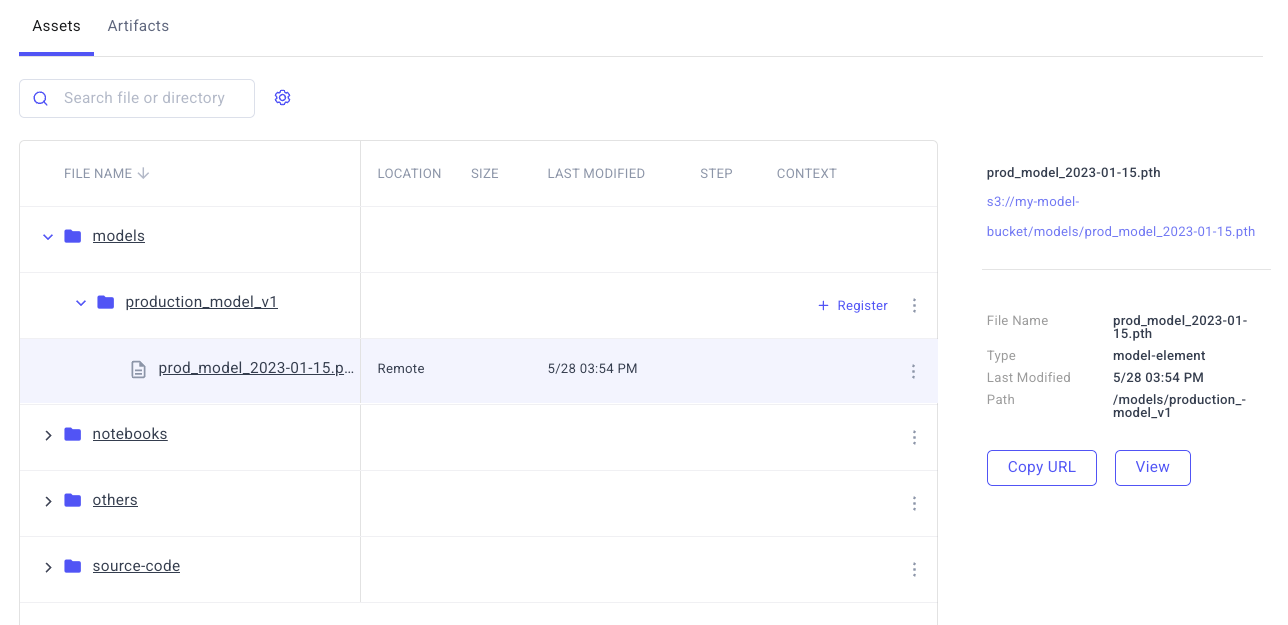Click the source-code folder icon
1288x625 pixels.
[x=72, y=565]
